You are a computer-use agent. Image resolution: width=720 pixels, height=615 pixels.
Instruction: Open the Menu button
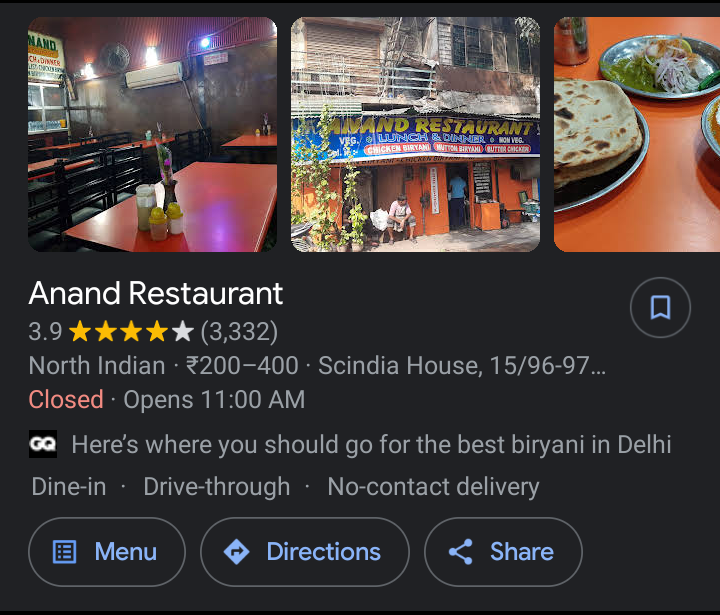pyautogui.click(x=107, y=552)
